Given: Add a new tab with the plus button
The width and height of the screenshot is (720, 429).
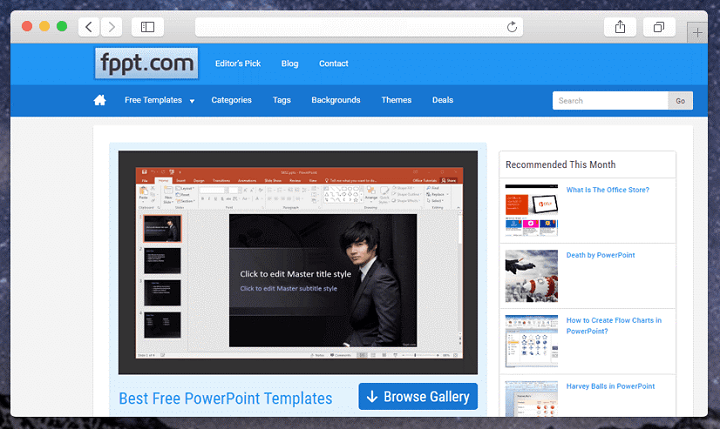Looking at the screenshot, I should (697, 33).
